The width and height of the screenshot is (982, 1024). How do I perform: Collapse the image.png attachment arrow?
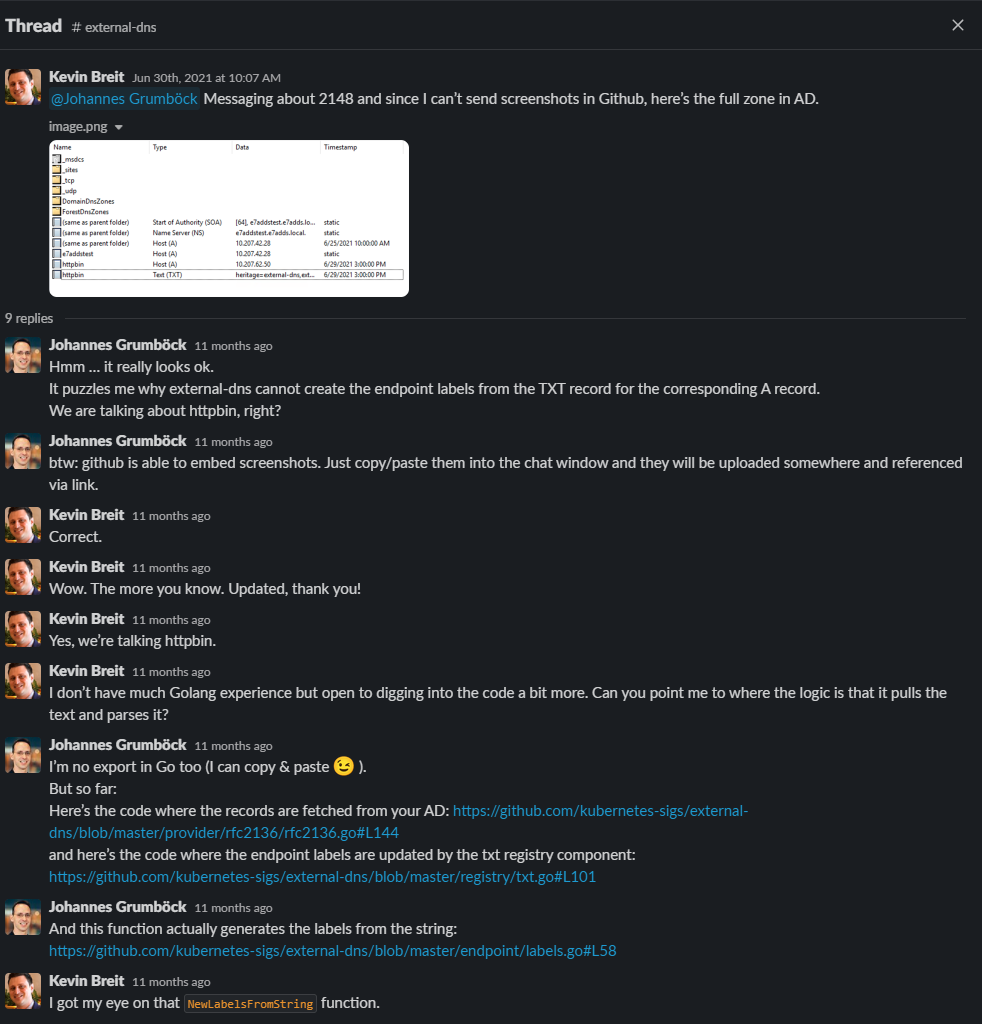(119, 127)
